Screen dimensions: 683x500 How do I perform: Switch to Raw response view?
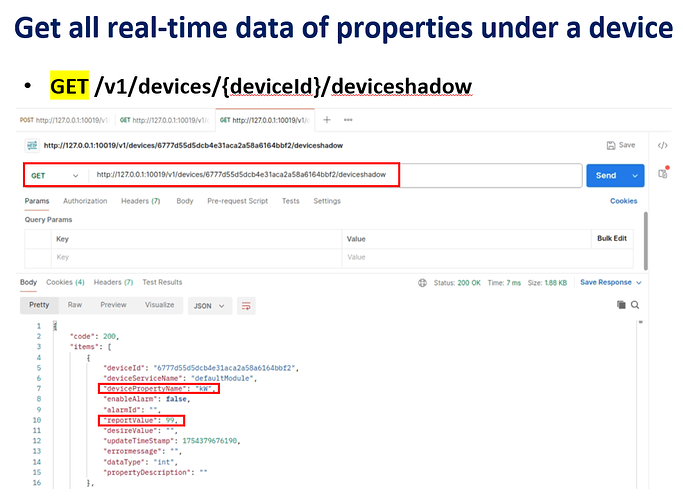point(75,305)
